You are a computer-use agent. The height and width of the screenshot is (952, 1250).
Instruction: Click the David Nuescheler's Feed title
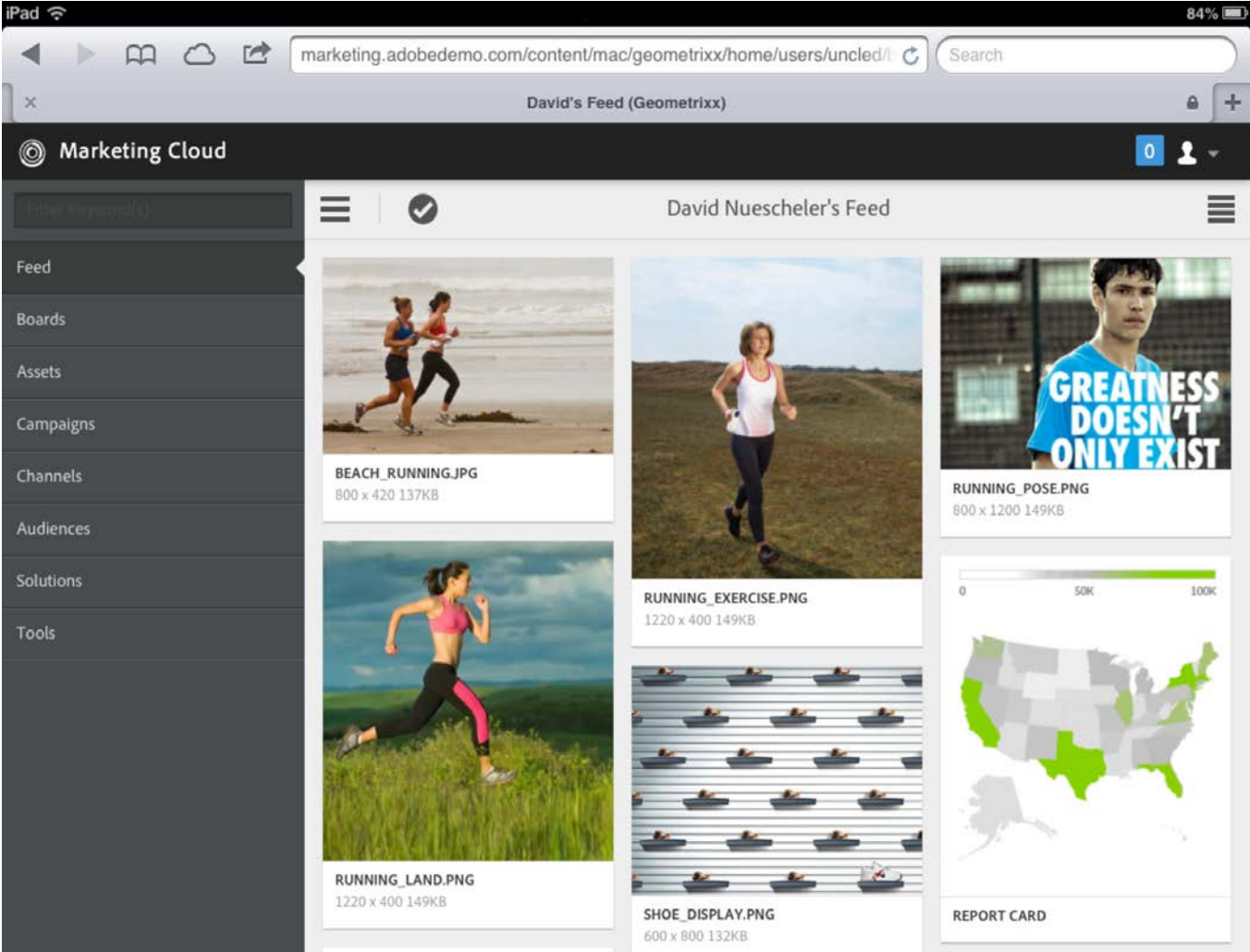coord(778,209)
